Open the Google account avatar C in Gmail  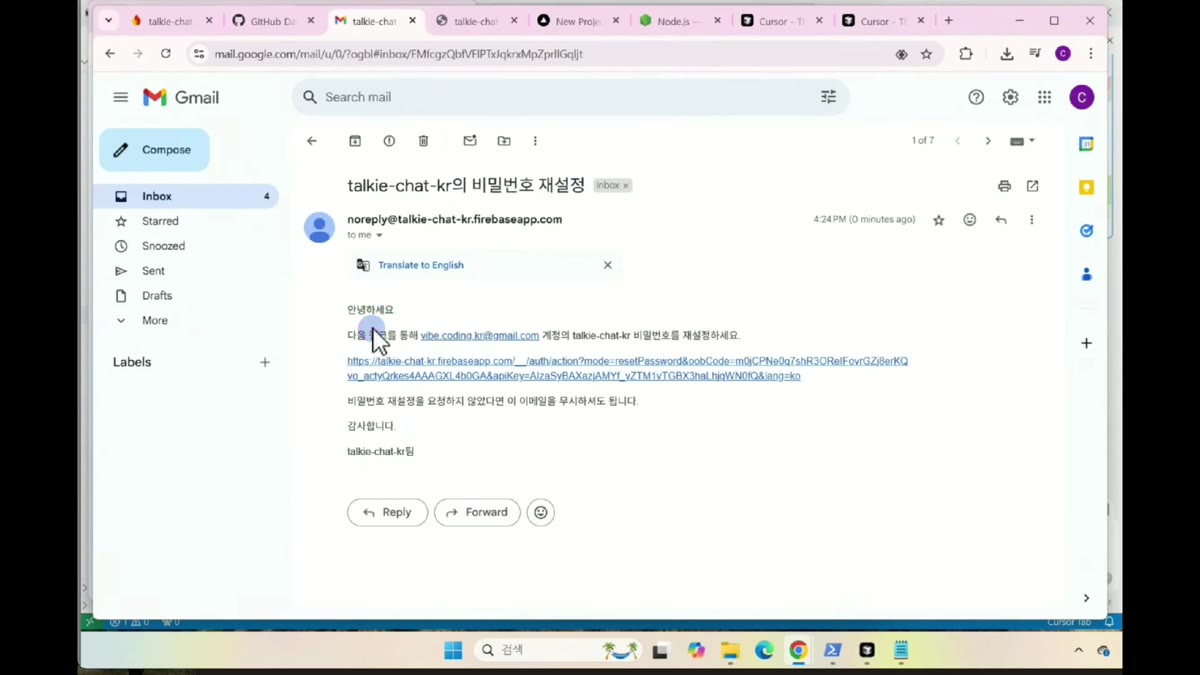pos(1081,97)
